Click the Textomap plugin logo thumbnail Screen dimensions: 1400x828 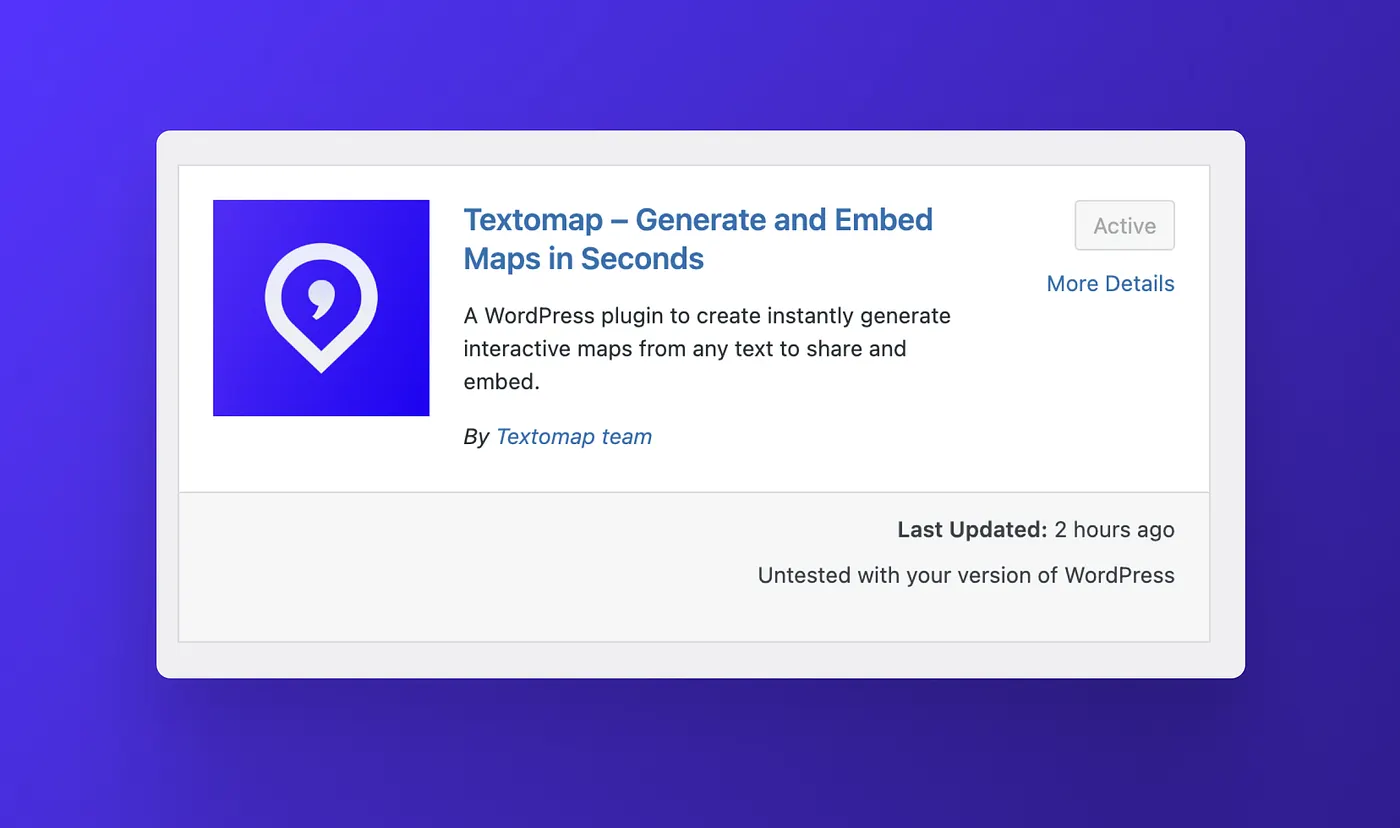pos(321,308)
